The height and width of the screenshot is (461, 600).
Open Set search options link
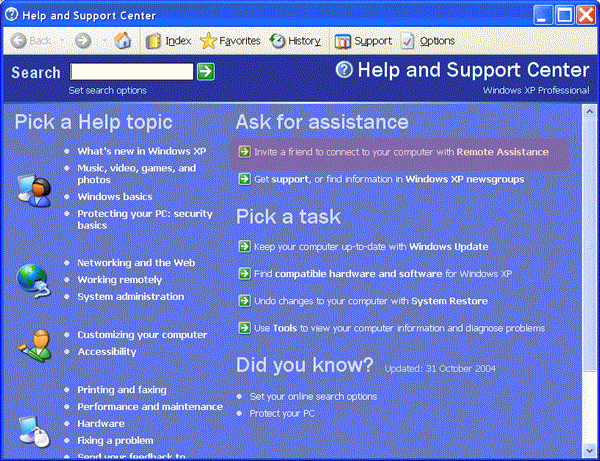tap(108, 91)
